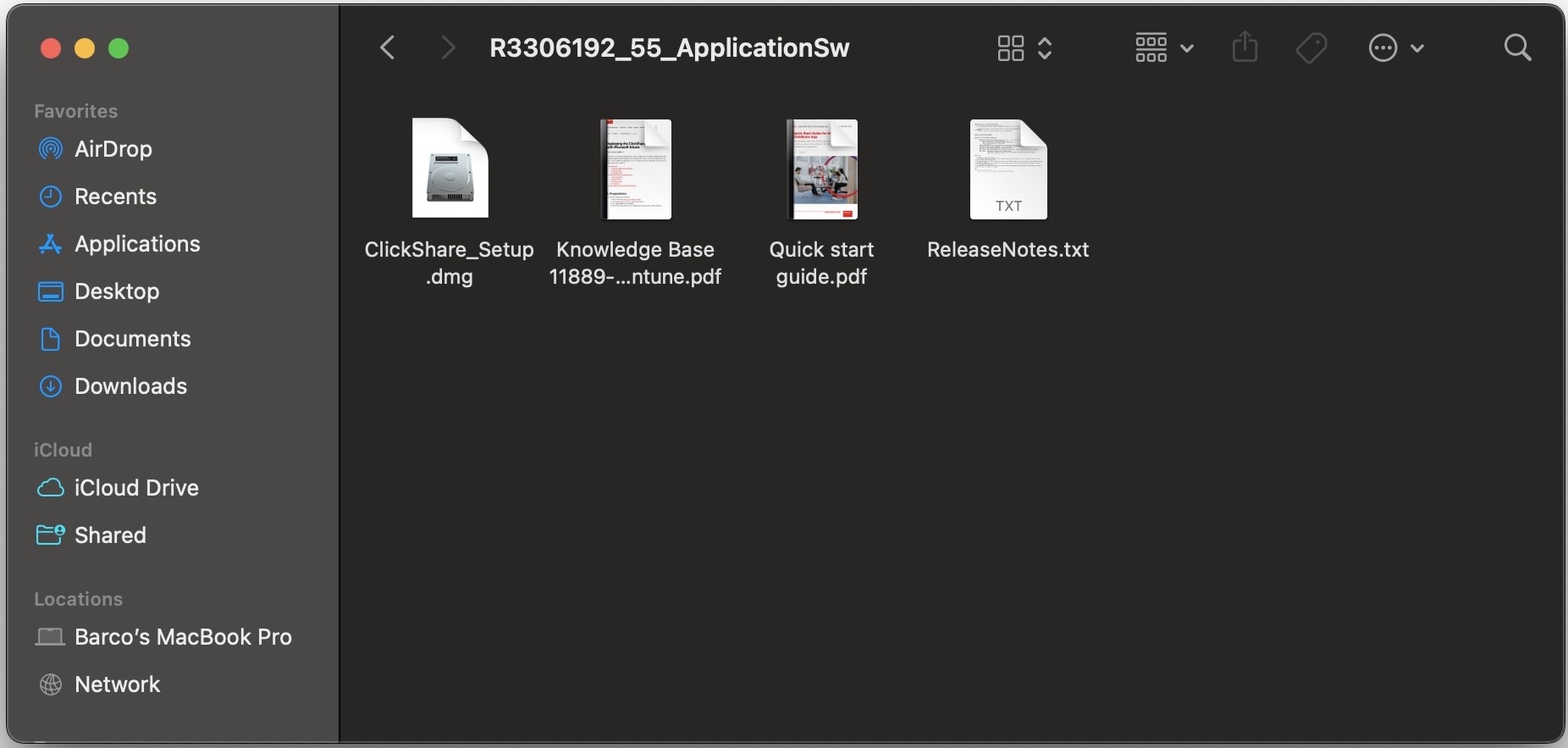Viewport: 1568px width, 748px height.
Task: Click the AirDrop radar icon
Action: pos(51,149)
